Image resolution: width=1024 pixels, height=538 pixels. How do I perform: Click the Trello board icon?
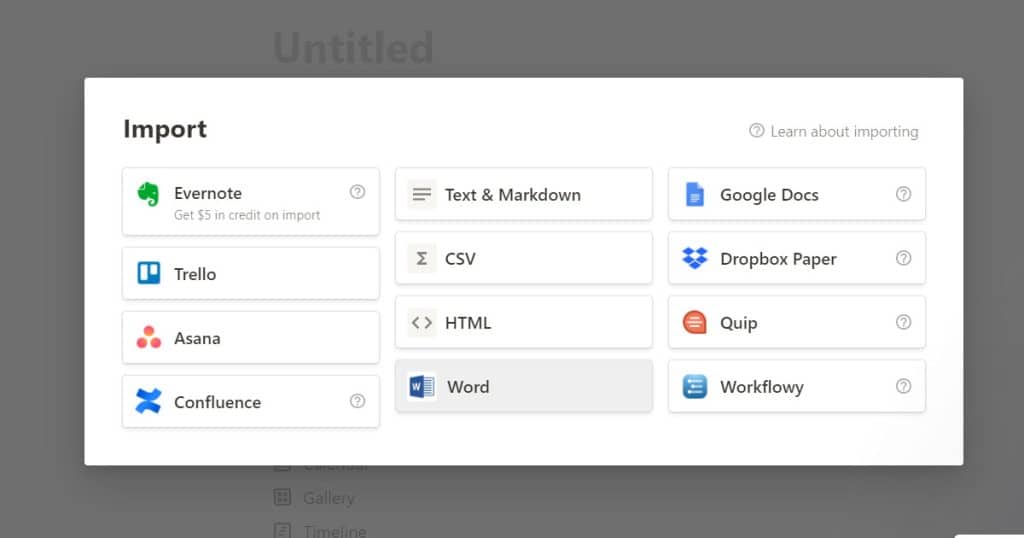pos(148,273)
